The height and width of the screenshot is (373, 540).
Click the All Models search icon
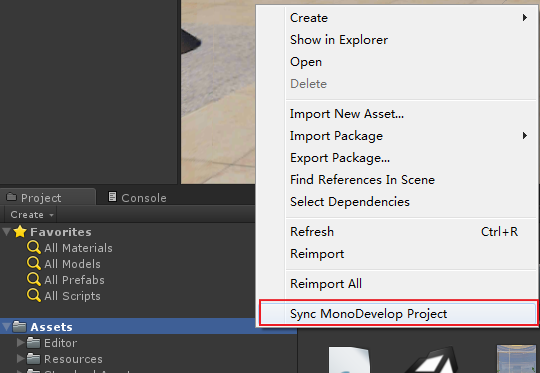tap(34, 263)
